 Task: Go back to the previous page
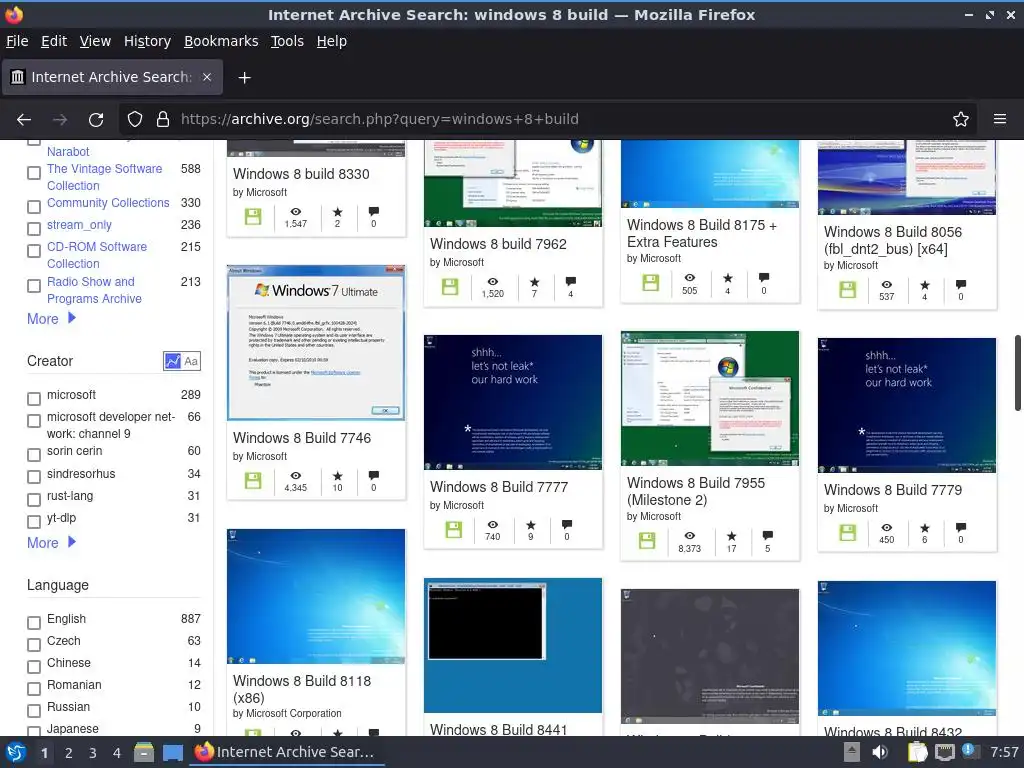pos(24,120)
